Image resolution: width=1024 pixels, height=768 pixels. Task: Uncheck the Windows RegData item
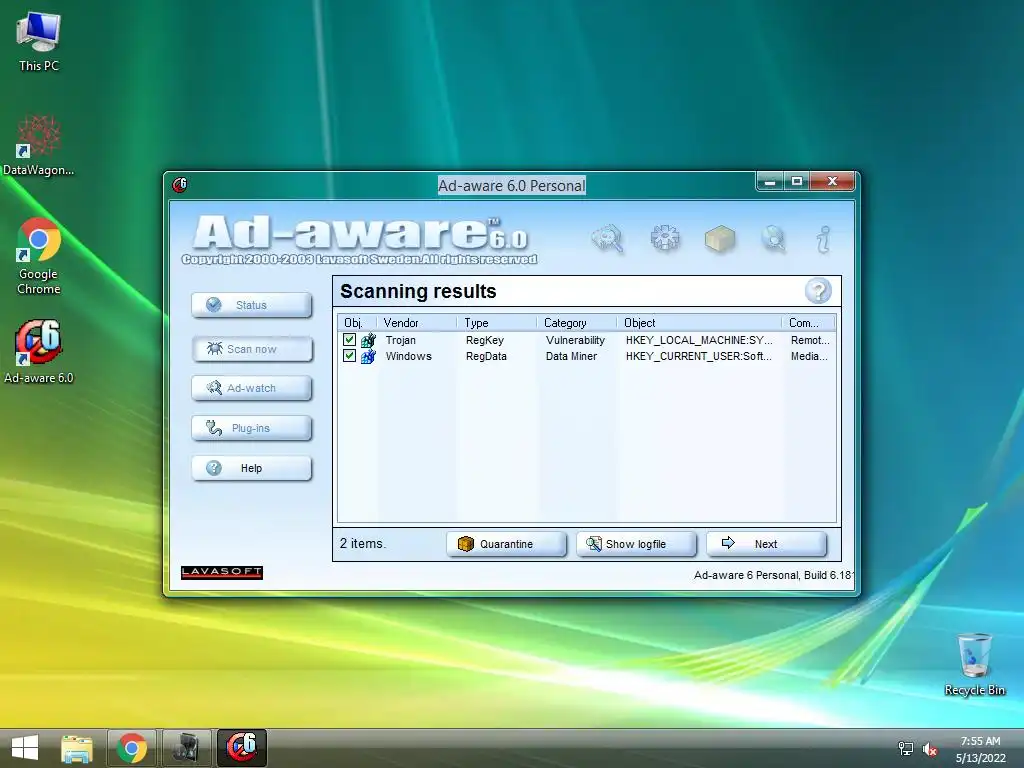pos(349,356)
